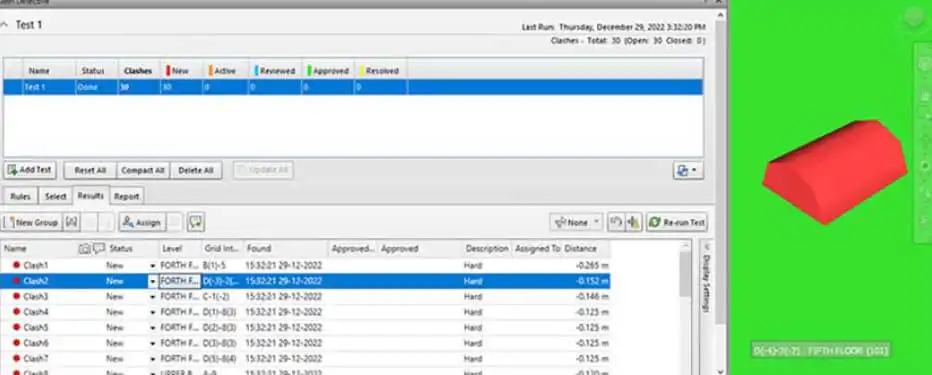This screenshot has width=932, height=375.
Task: Click the group selected clashes icon next to New Group
Action: point(71,222)
